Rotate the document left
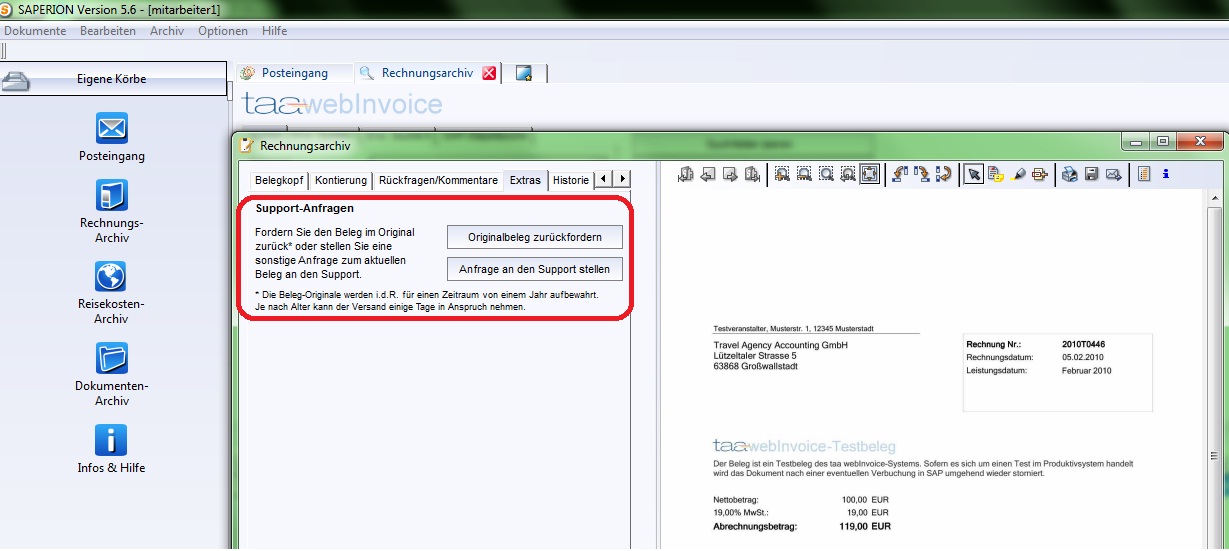 tap(899, 174)
